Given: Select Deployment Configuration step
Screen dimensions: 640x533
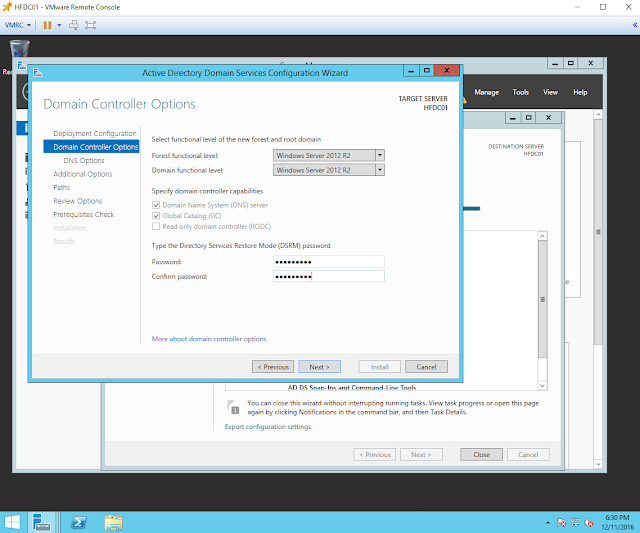Looking at the screenshot, I should click(x=95, y=133).
